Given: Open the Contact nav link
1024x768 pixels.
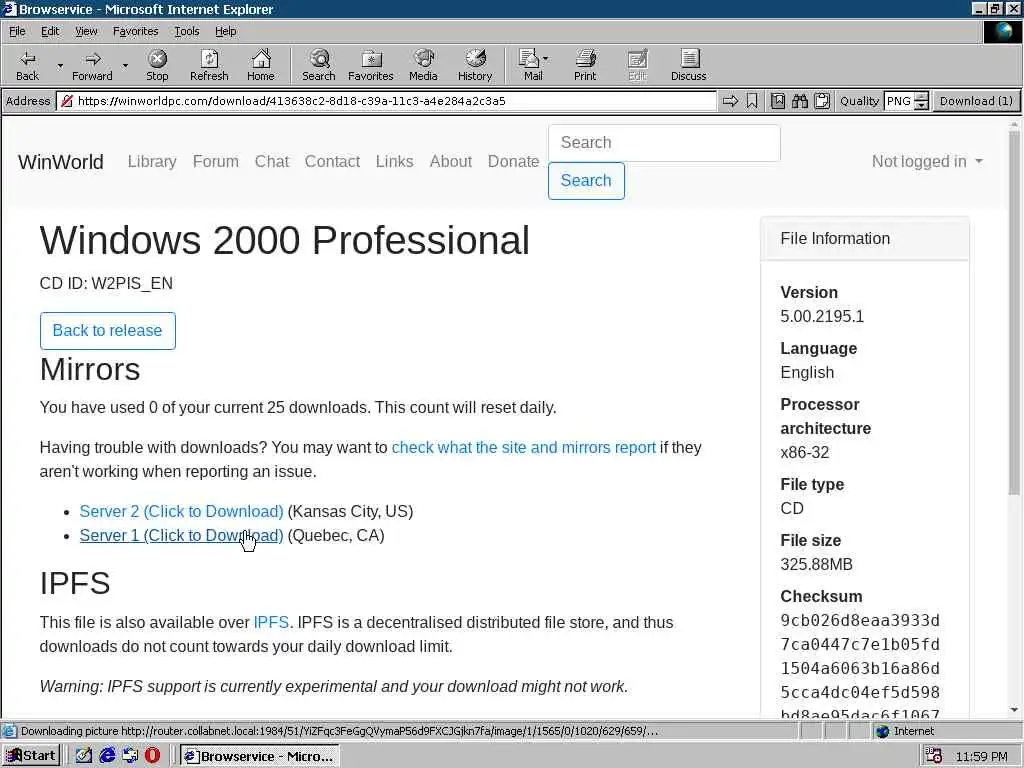Looking at the screenshot, I should click(332, 161).
